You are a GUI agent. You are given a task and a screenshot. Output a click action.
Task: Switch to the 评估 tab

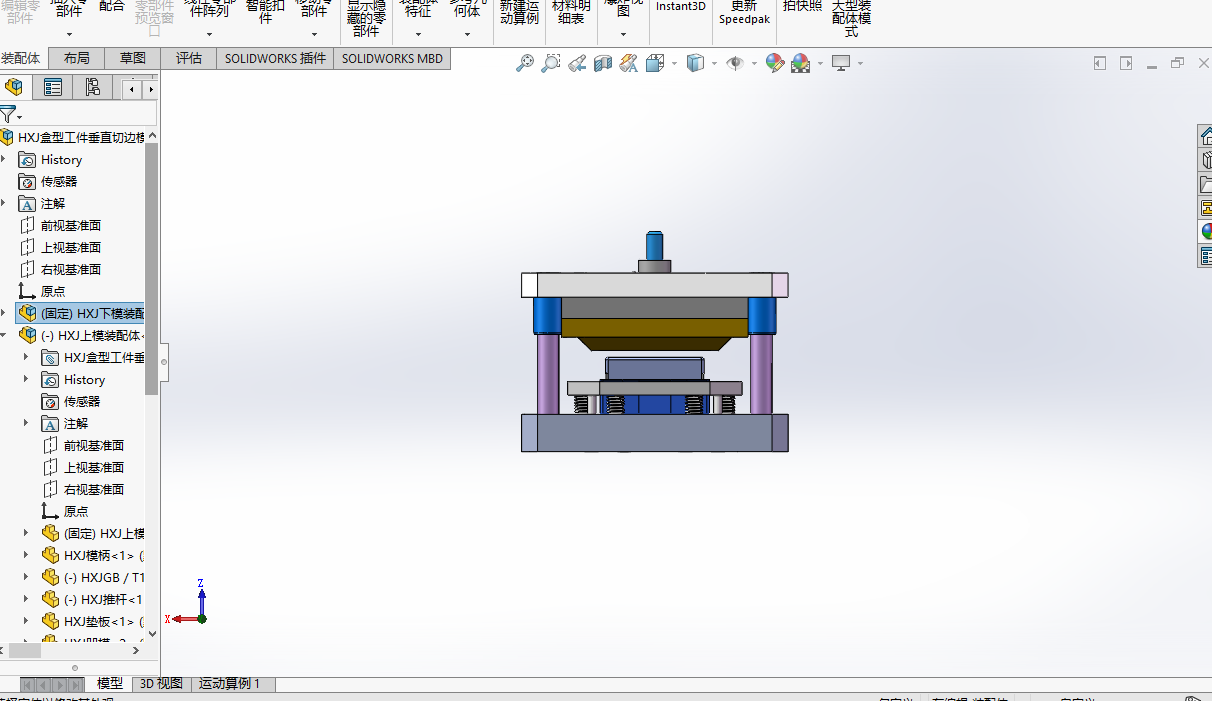coord(189,59)
